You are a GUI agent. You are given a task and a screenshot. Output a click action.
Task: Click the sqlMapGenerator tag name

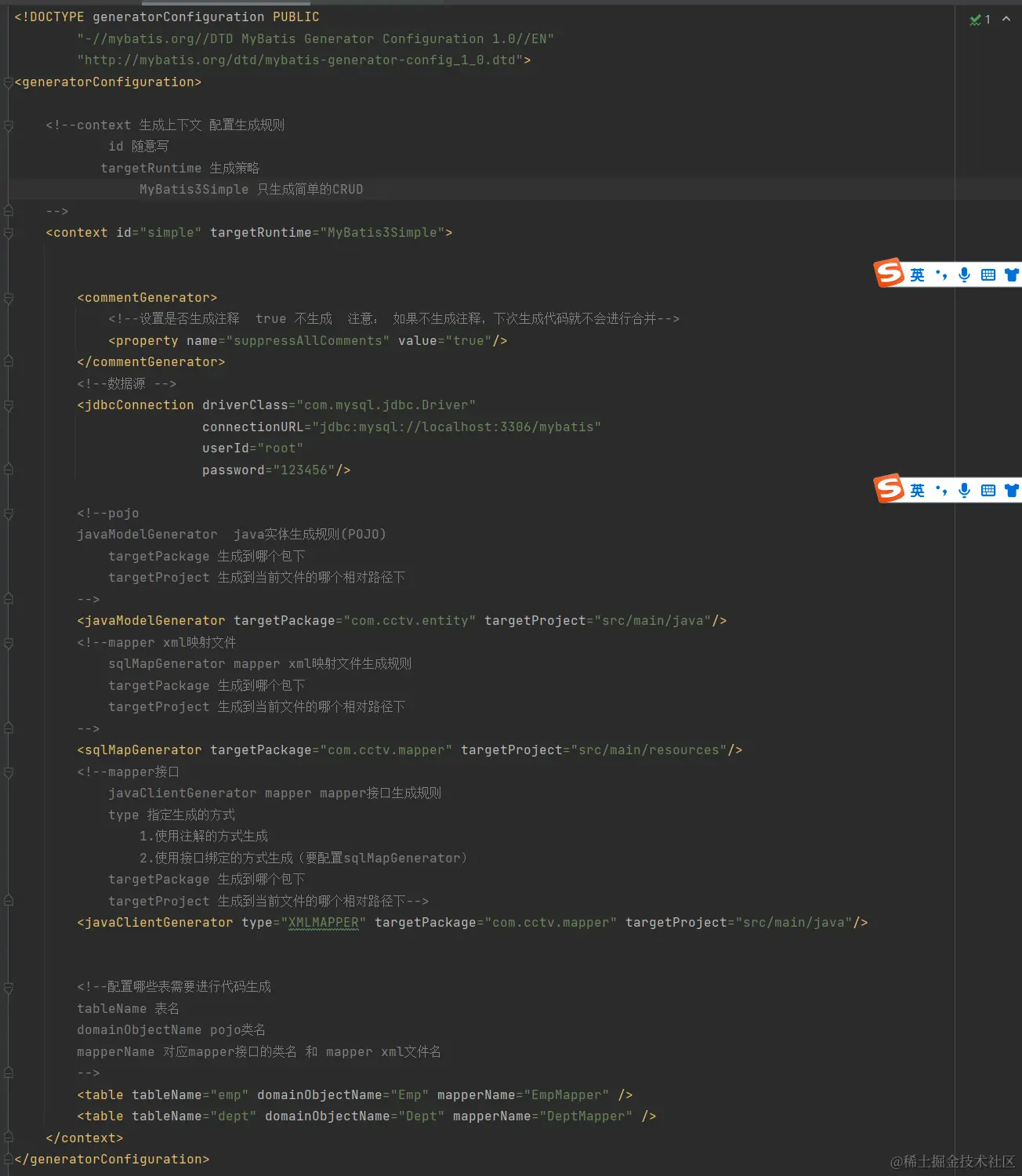143,750
